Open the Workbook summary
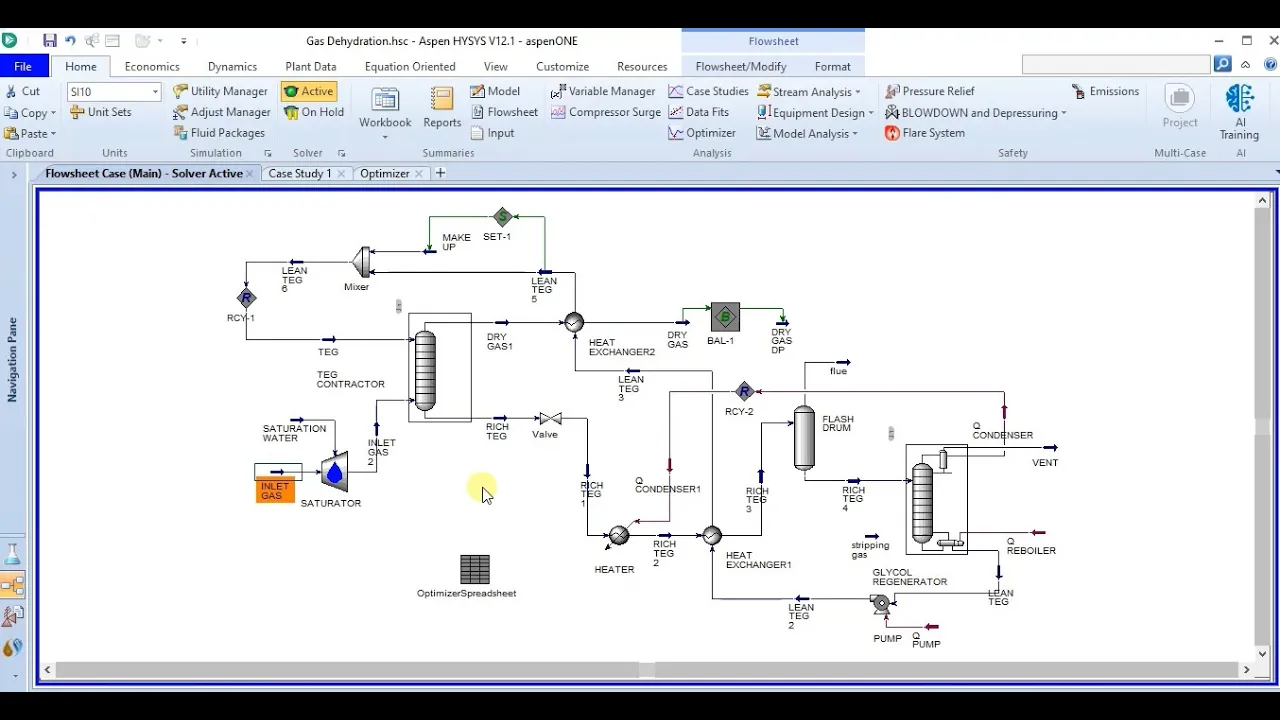Viewport: 1280px width, 720px height. 385,108
